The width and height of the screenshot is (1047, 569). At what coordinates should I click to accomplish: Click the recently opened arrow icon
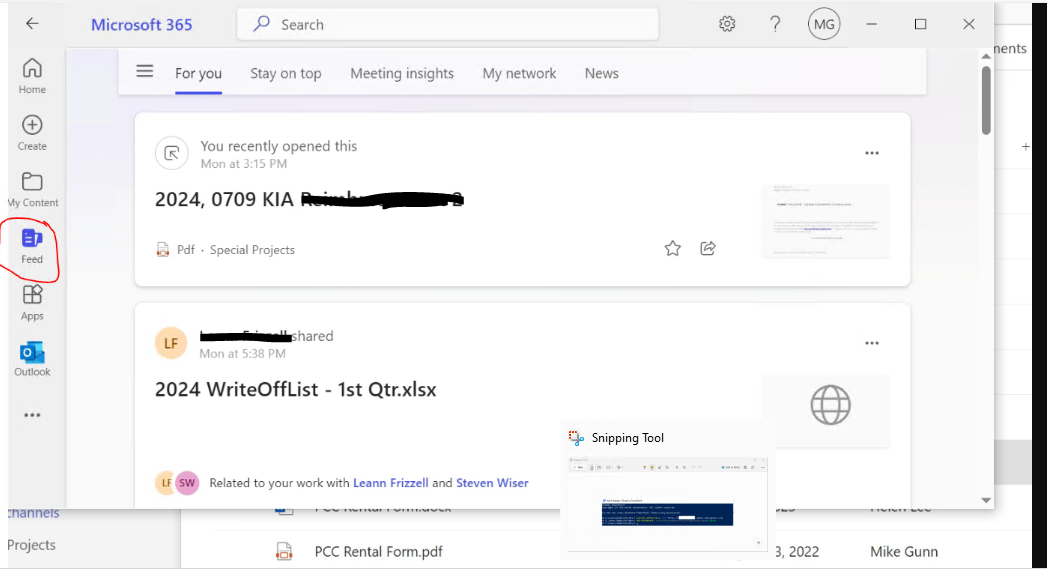tap(172, 154)
